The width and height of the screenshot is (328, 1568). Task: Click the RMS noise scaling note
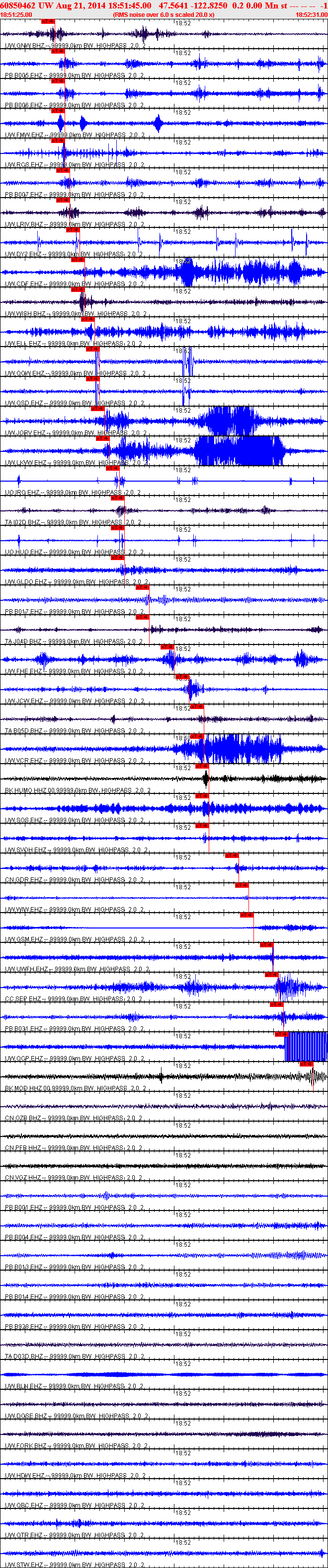(x=164, y=14)
